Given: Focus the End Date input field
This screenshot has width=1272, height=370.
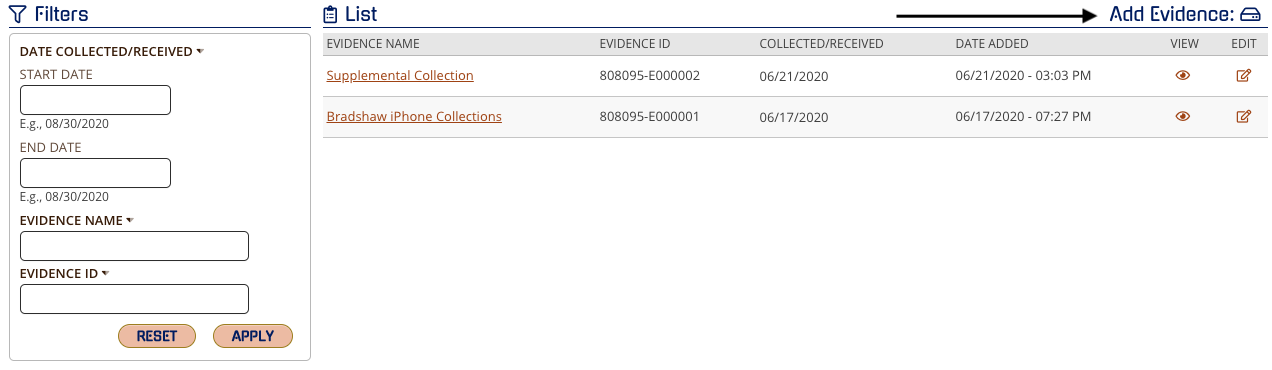Looking at the screenshot, I should tap(96, 173).
